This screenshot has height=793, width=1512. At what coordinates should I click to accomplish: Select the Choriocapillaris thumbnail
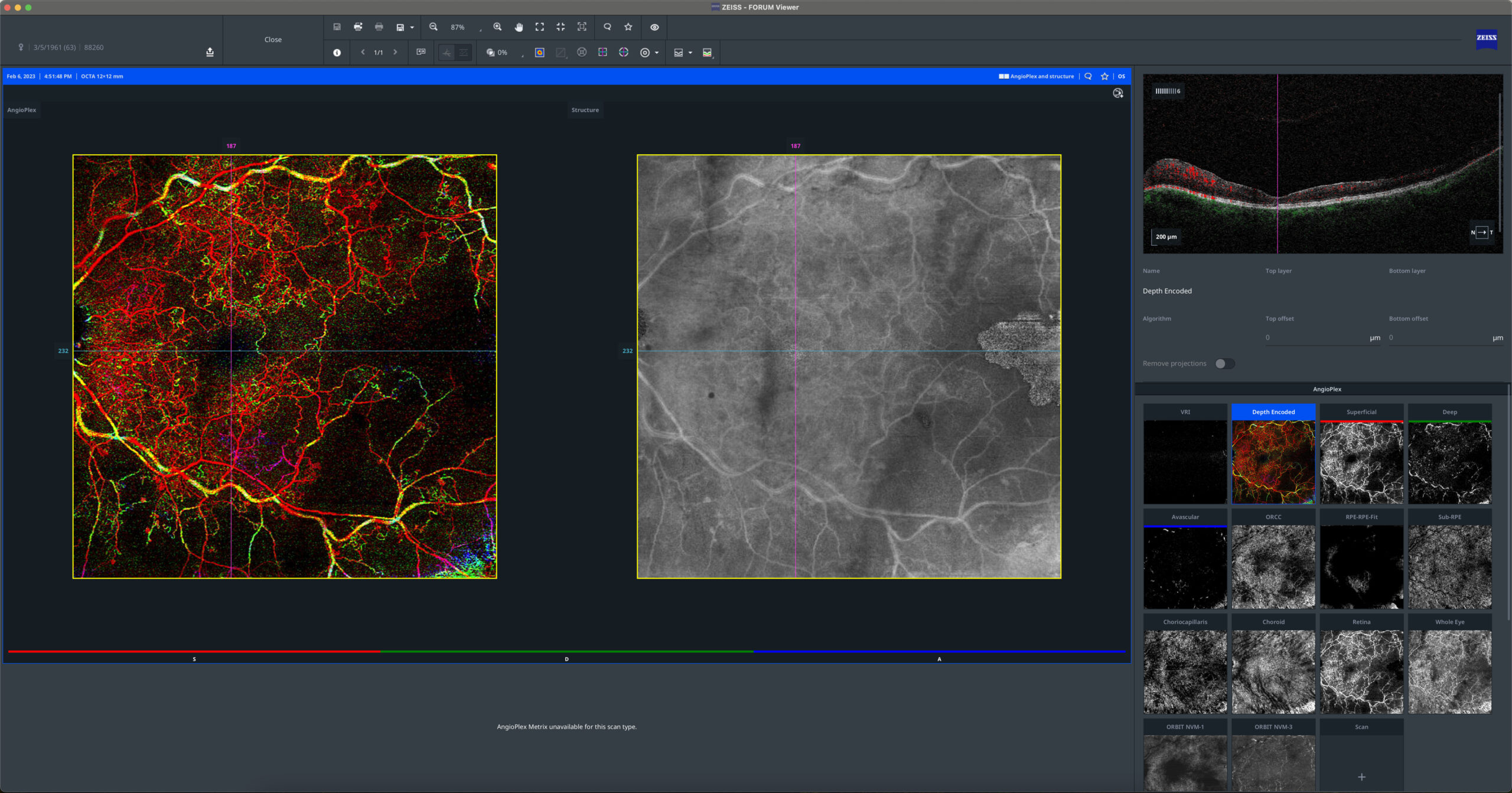click(x=1185, y=664)
